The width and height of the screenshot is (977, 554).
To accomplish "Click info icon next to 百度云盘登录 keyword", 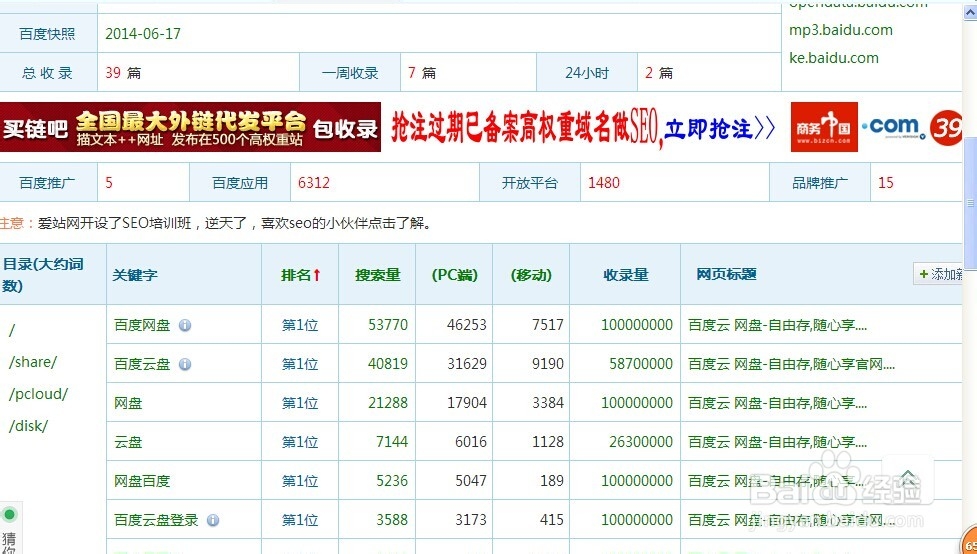I will click(213, 520).
